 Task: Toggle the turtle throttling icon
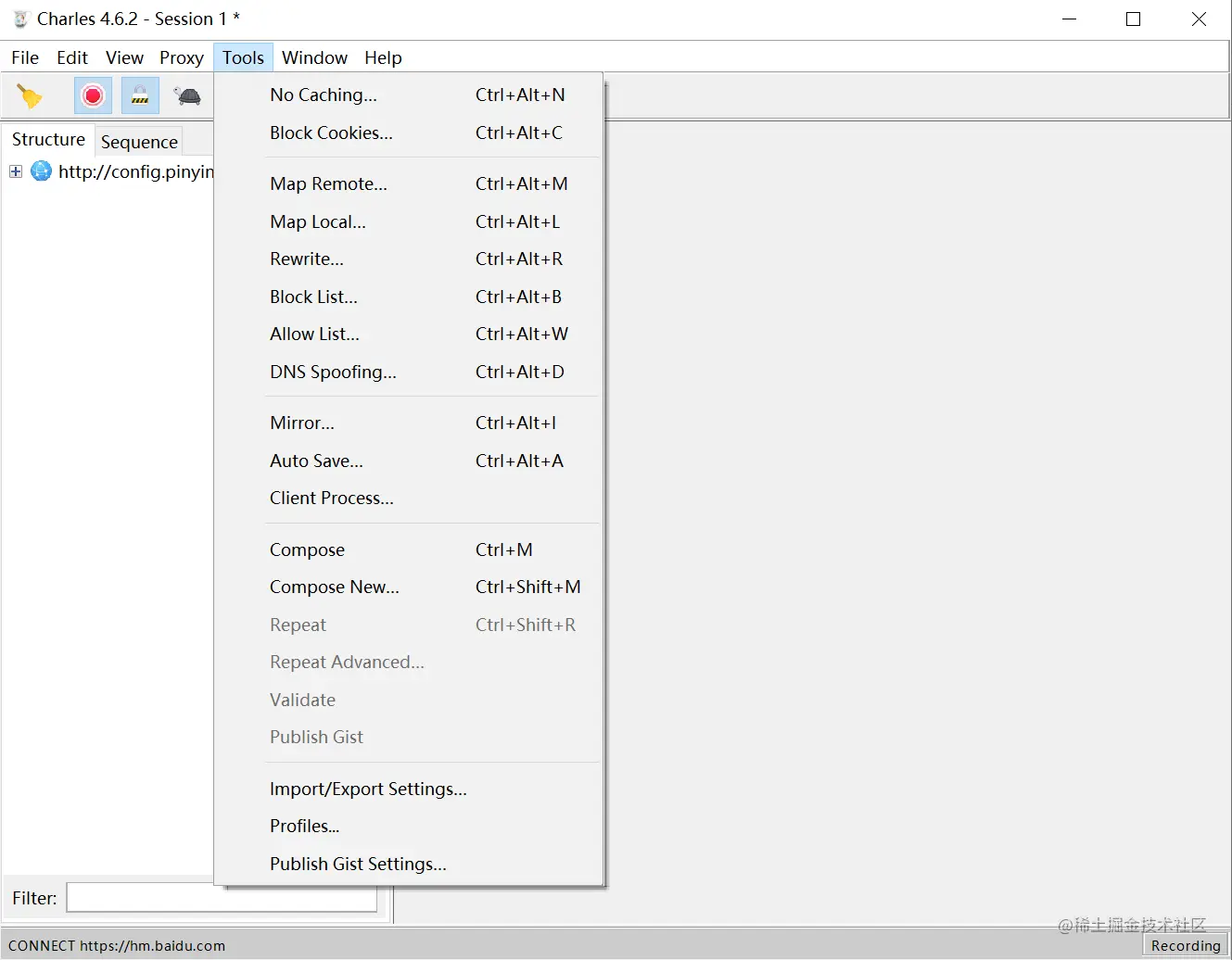tap(187, 95)
